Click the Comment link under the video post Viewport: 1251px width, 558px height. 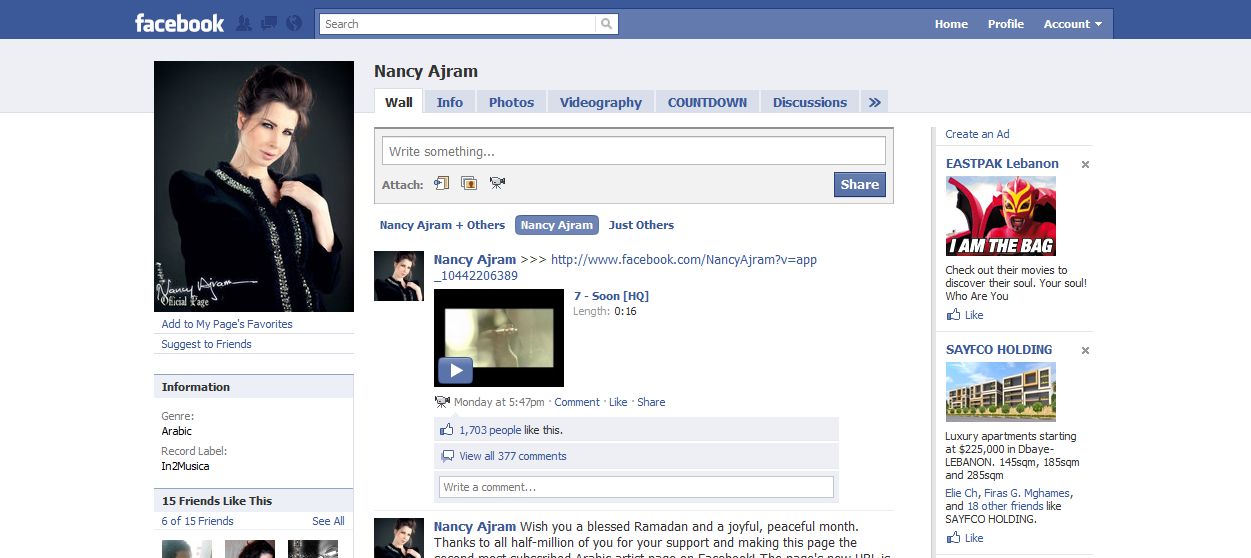click(577, 402)
